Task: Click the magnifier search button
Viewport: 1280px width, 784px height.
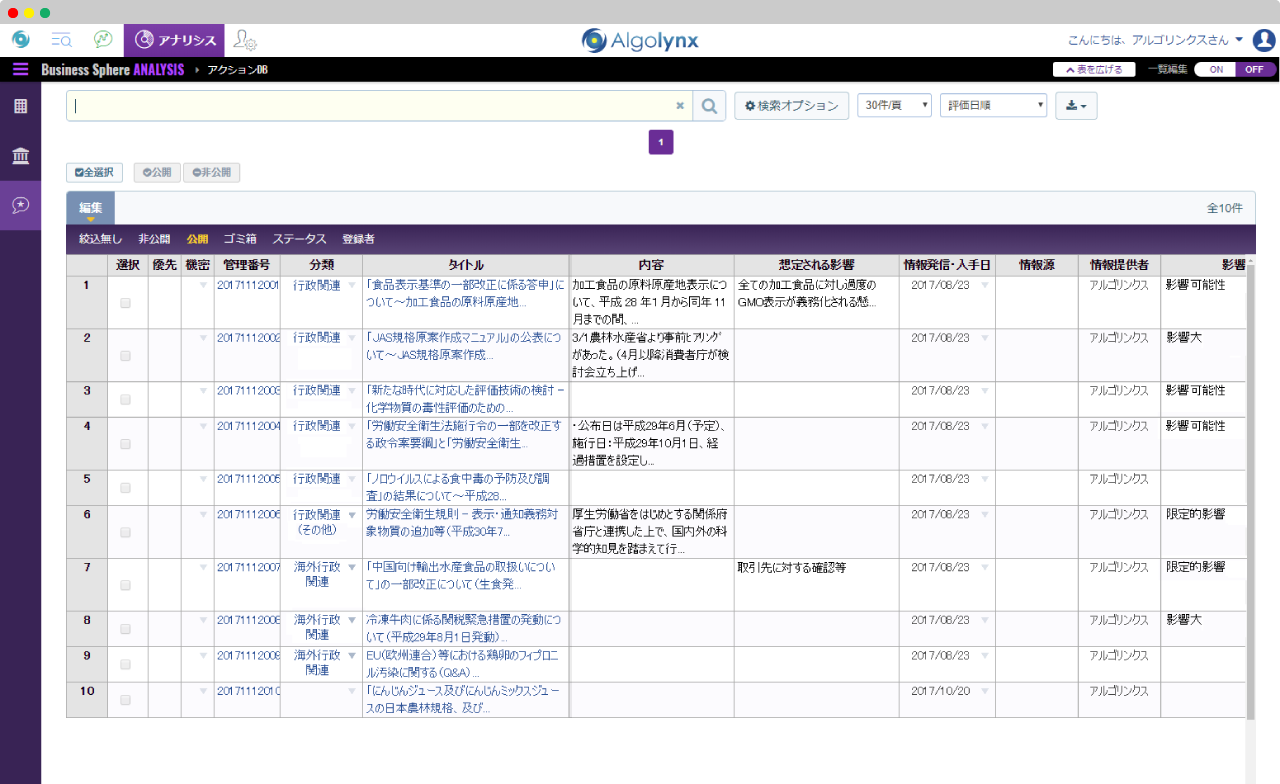Action: click(x=709, y=106)
